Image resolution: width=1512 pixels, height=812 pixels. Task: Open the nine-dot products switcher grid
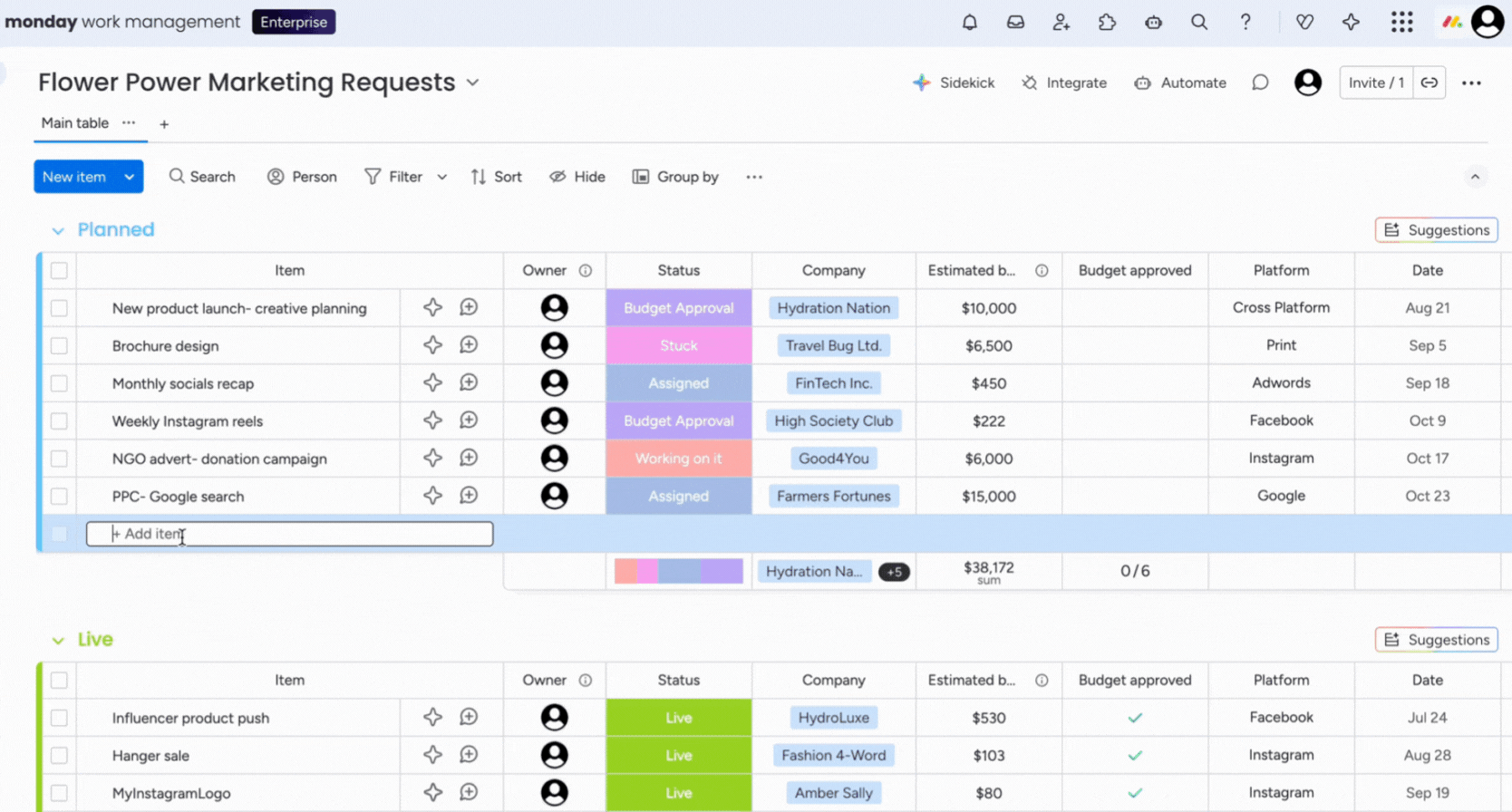tap(1401, 23)
